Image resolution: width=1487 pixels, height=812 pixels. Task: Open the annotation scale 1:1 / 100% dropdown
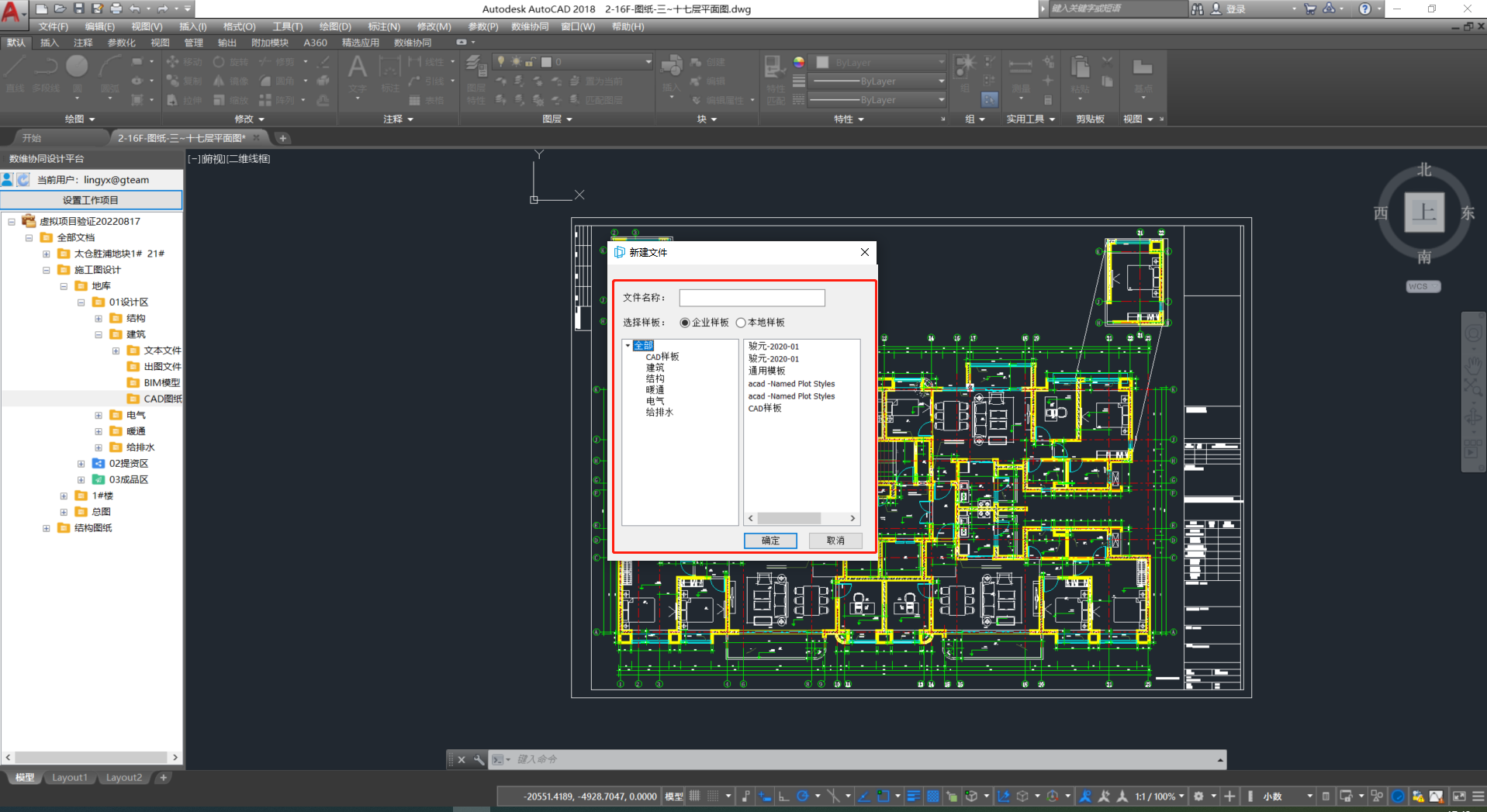point(1160,796)
